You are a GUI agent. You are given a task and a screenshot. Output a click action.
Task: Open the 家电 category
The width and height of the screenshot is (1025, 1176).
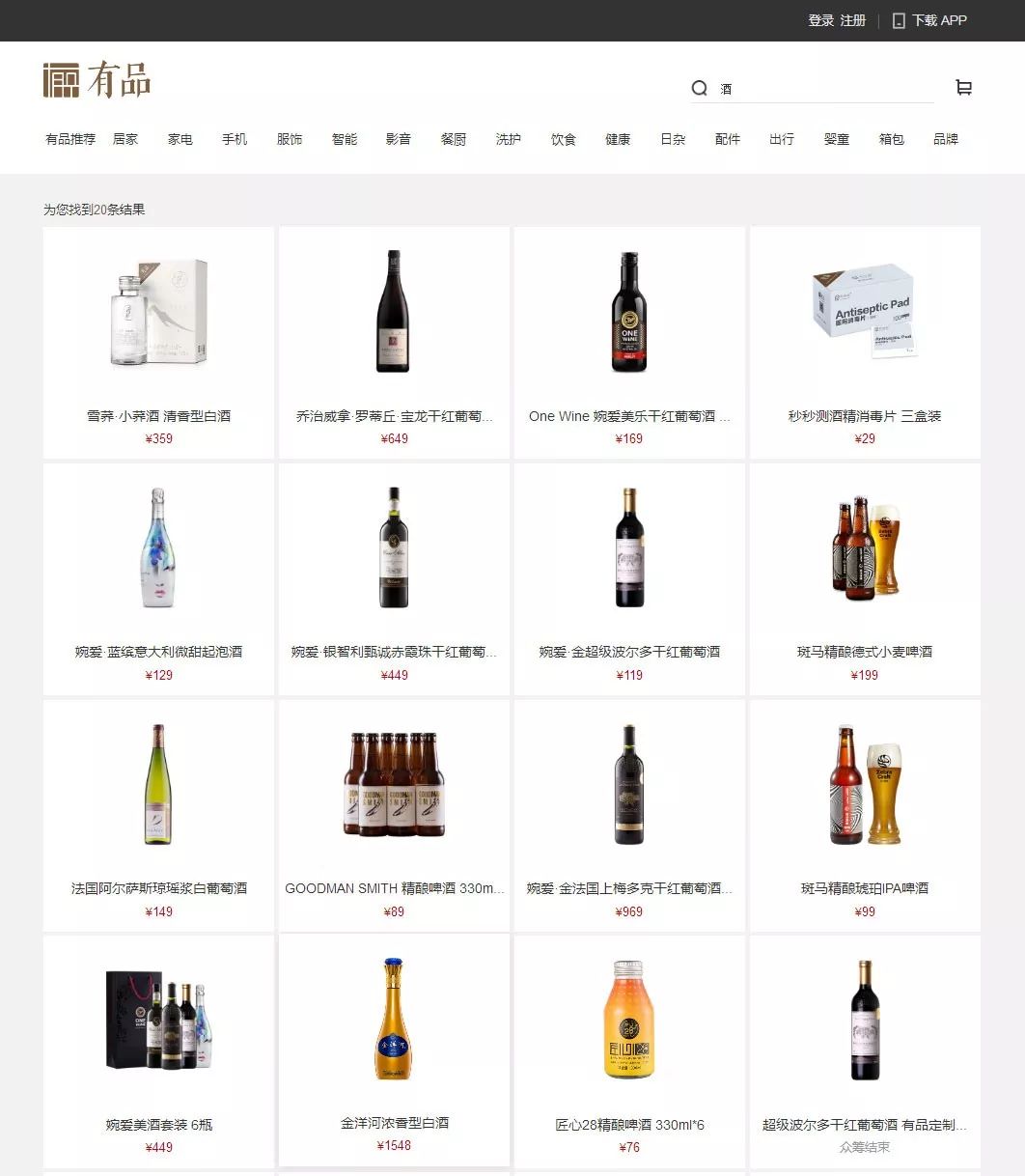click(180, 139)
